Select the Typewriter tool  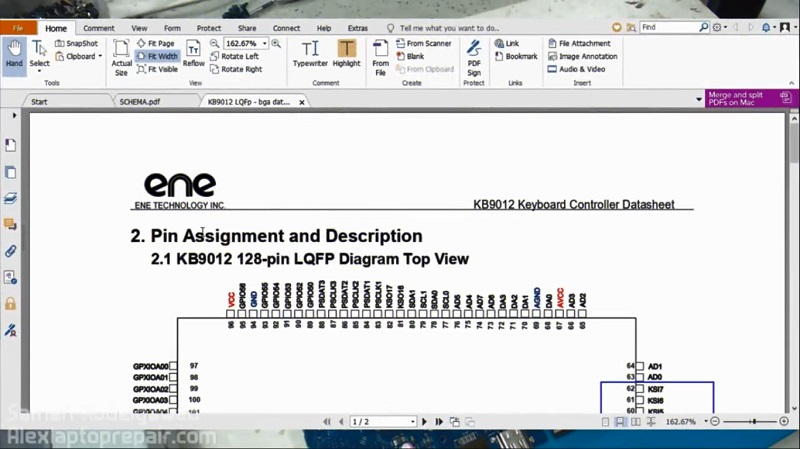click(310, 53)
